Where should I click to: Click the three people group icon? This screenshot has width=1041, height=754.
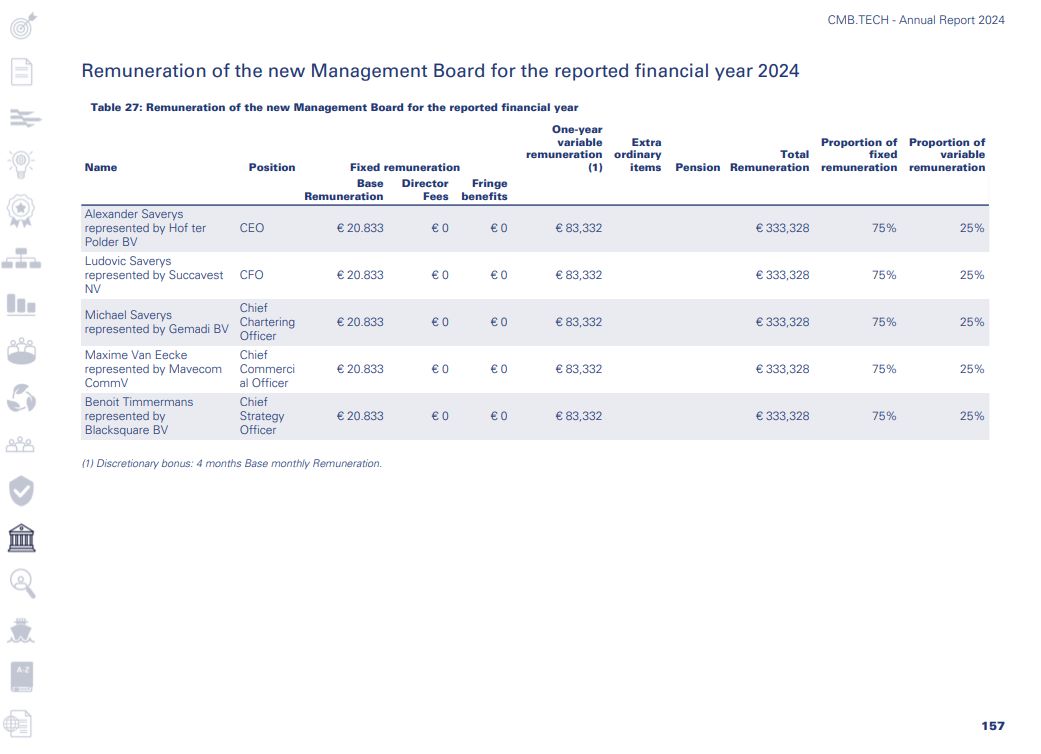pyautogui.click(x=22, y=445)
